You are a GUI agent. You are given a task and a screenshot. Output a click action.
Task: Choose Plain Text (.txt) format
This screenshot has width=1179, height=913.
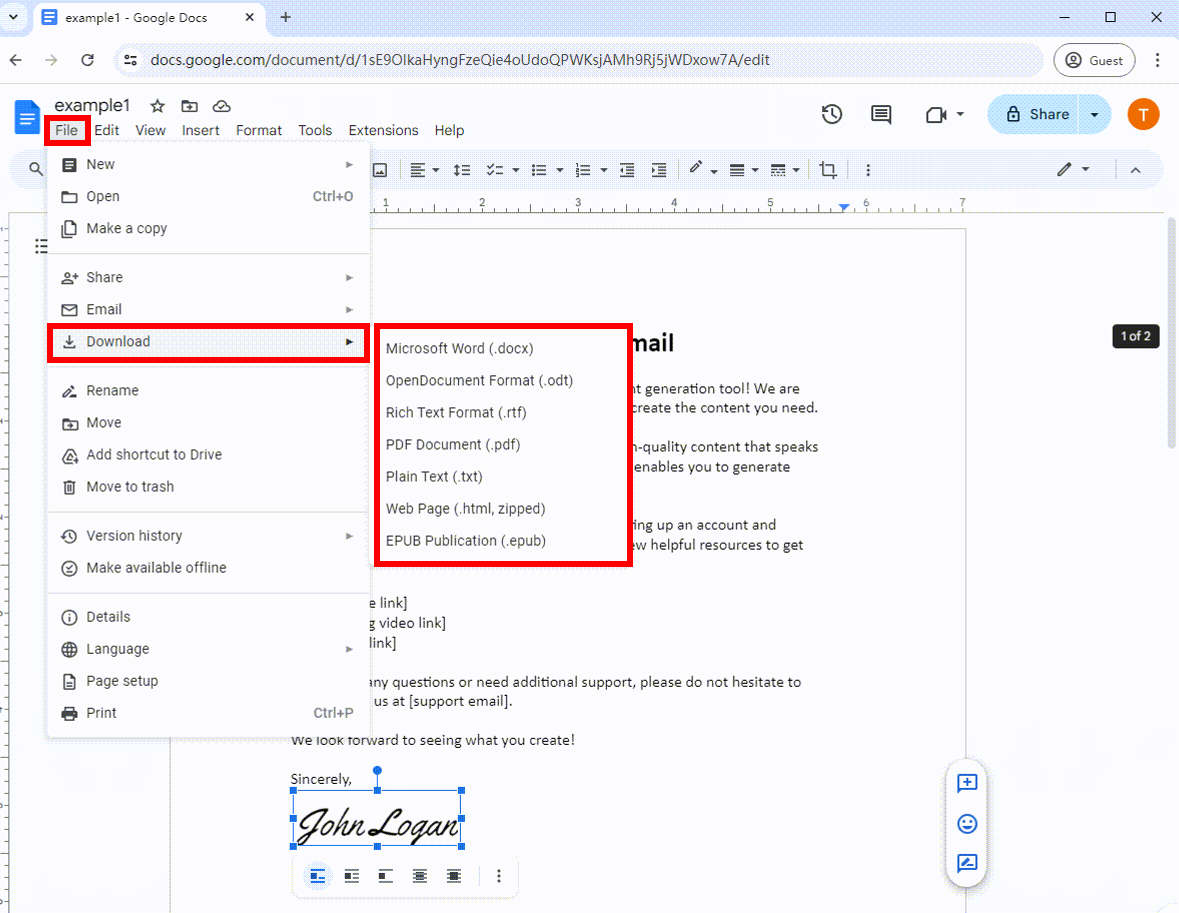click(434, 476)
